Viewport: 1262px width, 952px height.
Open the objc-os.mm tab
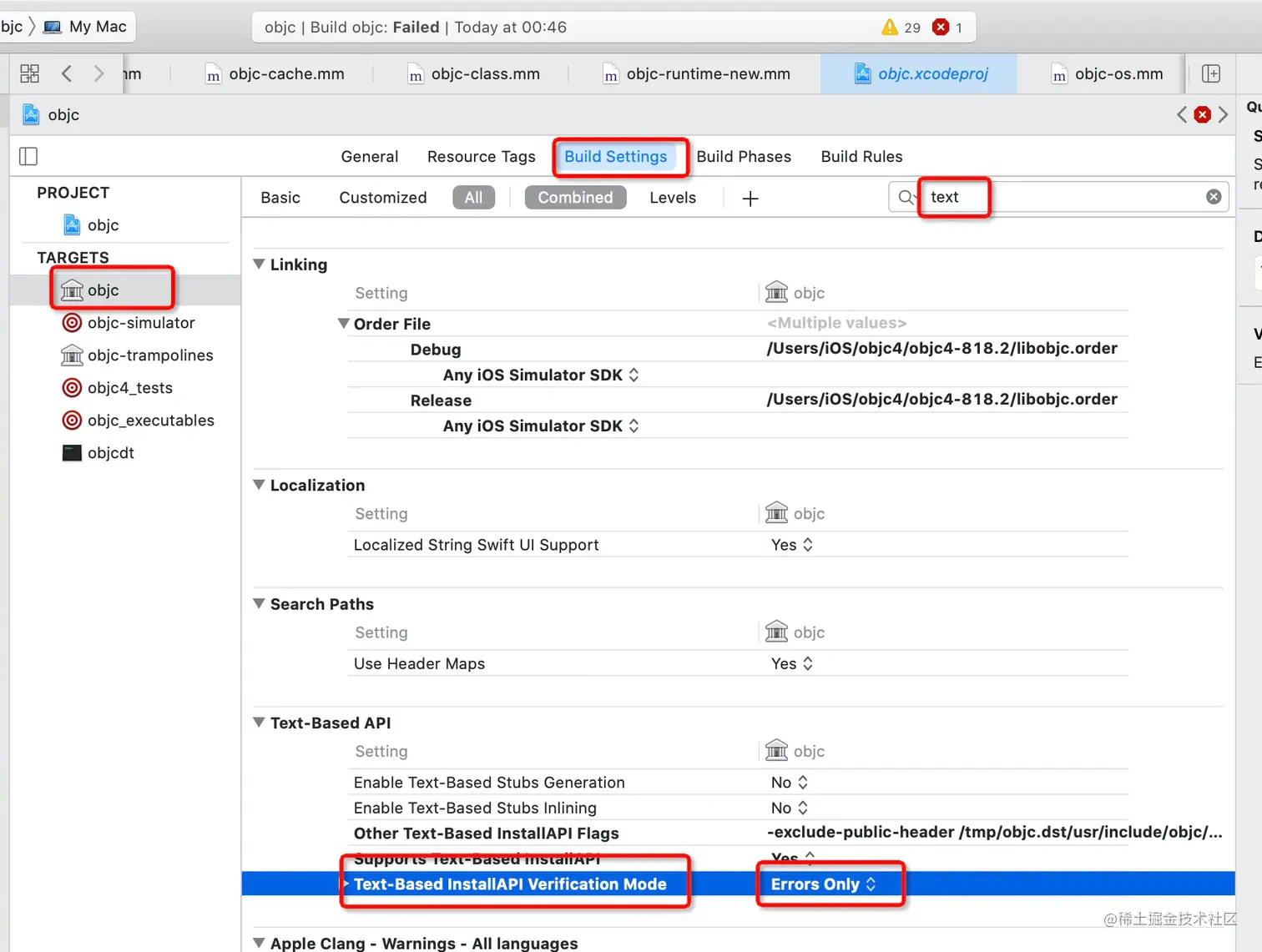click(1108, 74)
